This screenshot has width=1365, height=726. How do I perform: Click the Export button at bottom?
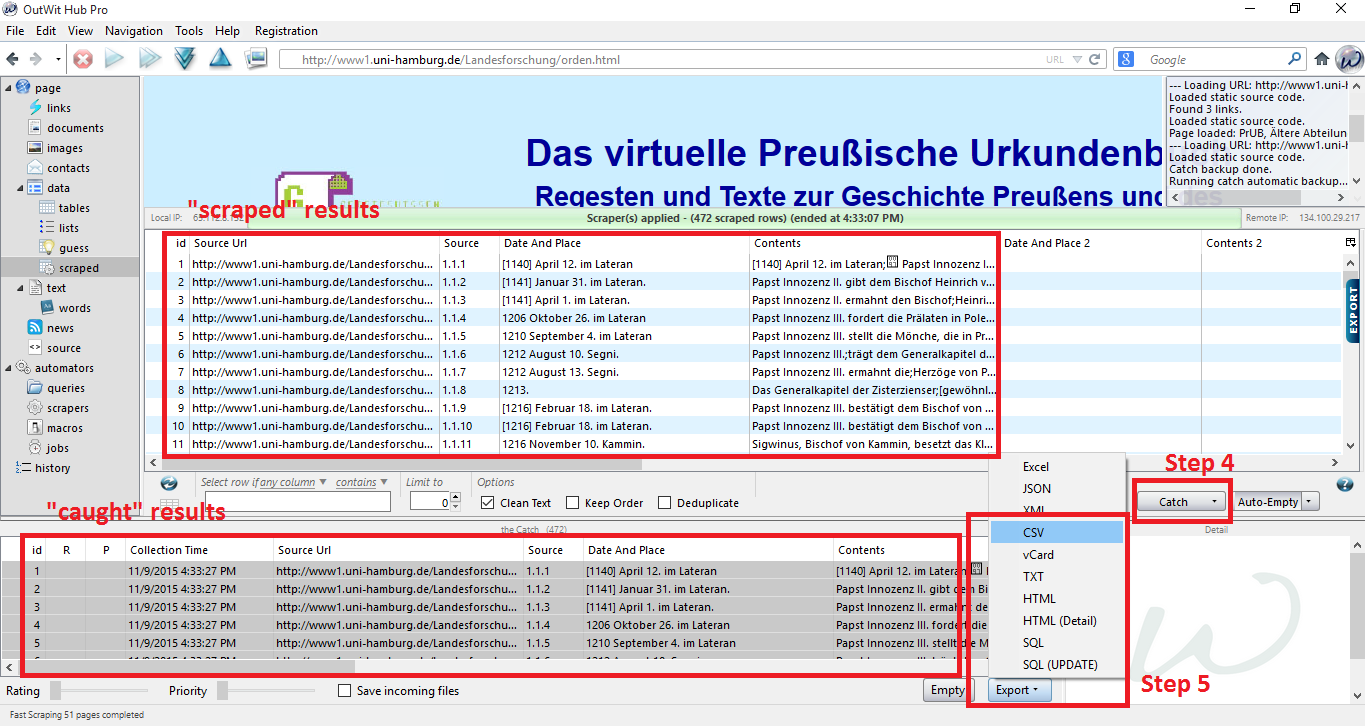tap(1018, 690)
